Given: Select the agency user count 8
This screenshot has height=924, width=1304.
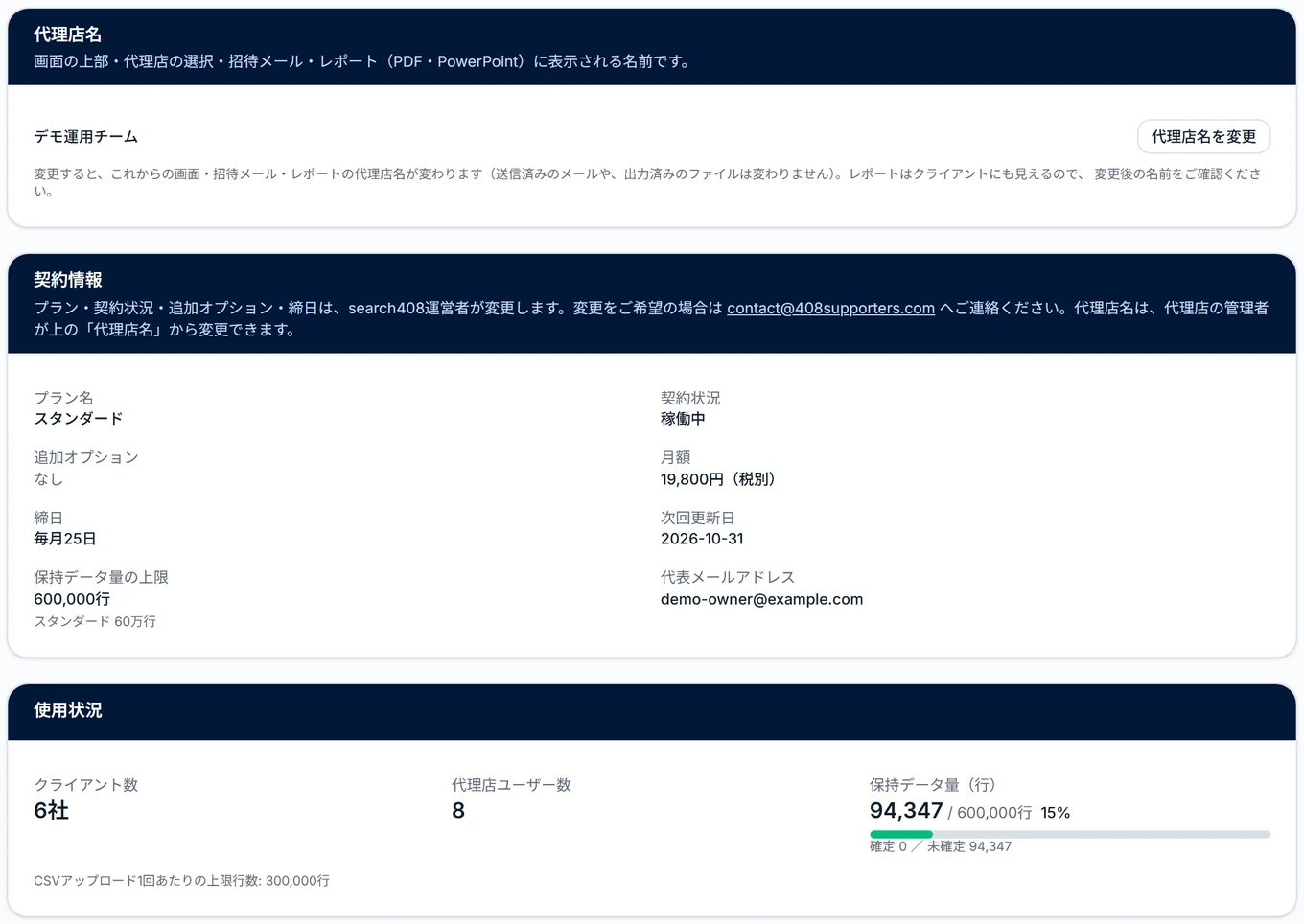Looking at the screenshot, I should point(458,811).
